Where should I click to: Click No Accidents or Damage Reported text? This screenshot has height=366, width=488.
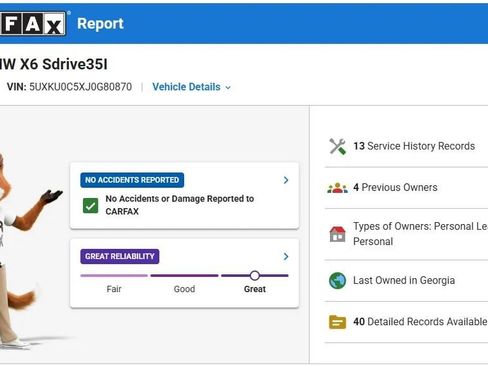click(x=180, y=205)
